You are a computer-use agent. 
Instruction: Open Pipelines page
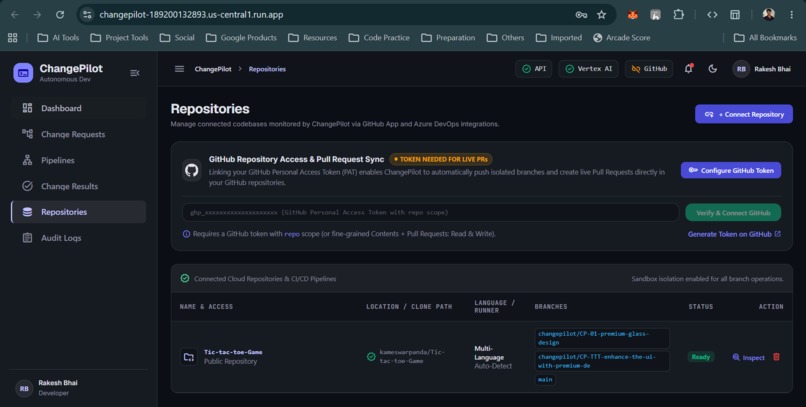[x=78, y=160]
